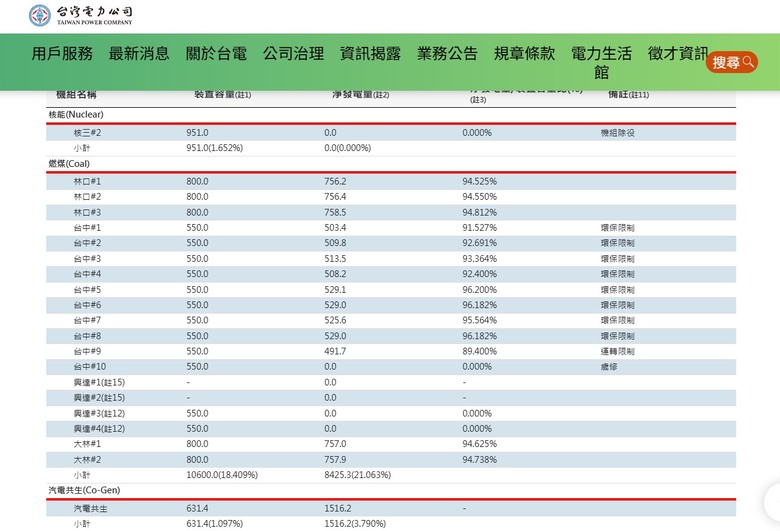Select the 631.4 capacity for 汽電共生
780x531 pixels.
click(197, 509)
